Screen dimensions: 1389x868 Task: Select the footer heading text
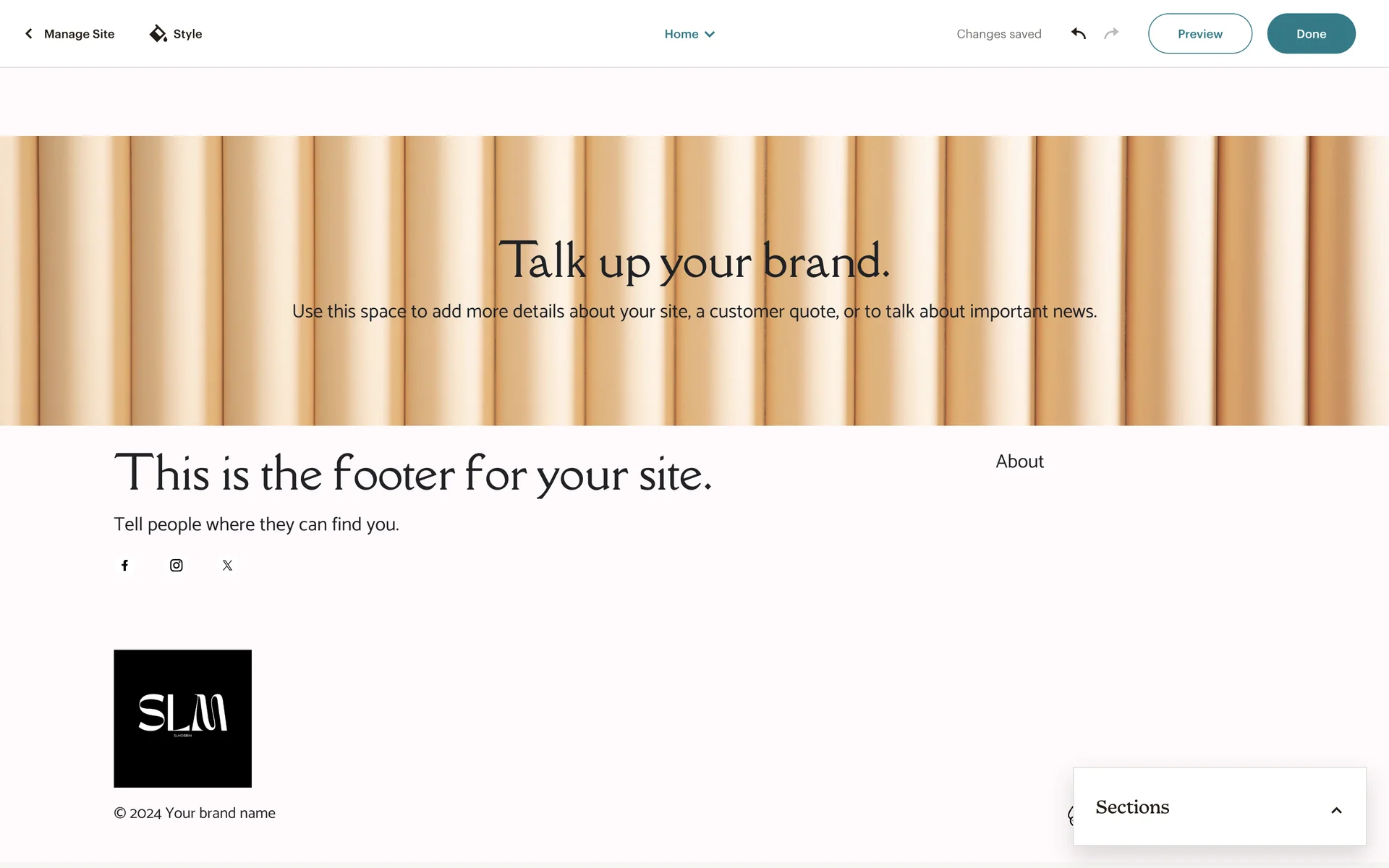[x=413, y=474]
